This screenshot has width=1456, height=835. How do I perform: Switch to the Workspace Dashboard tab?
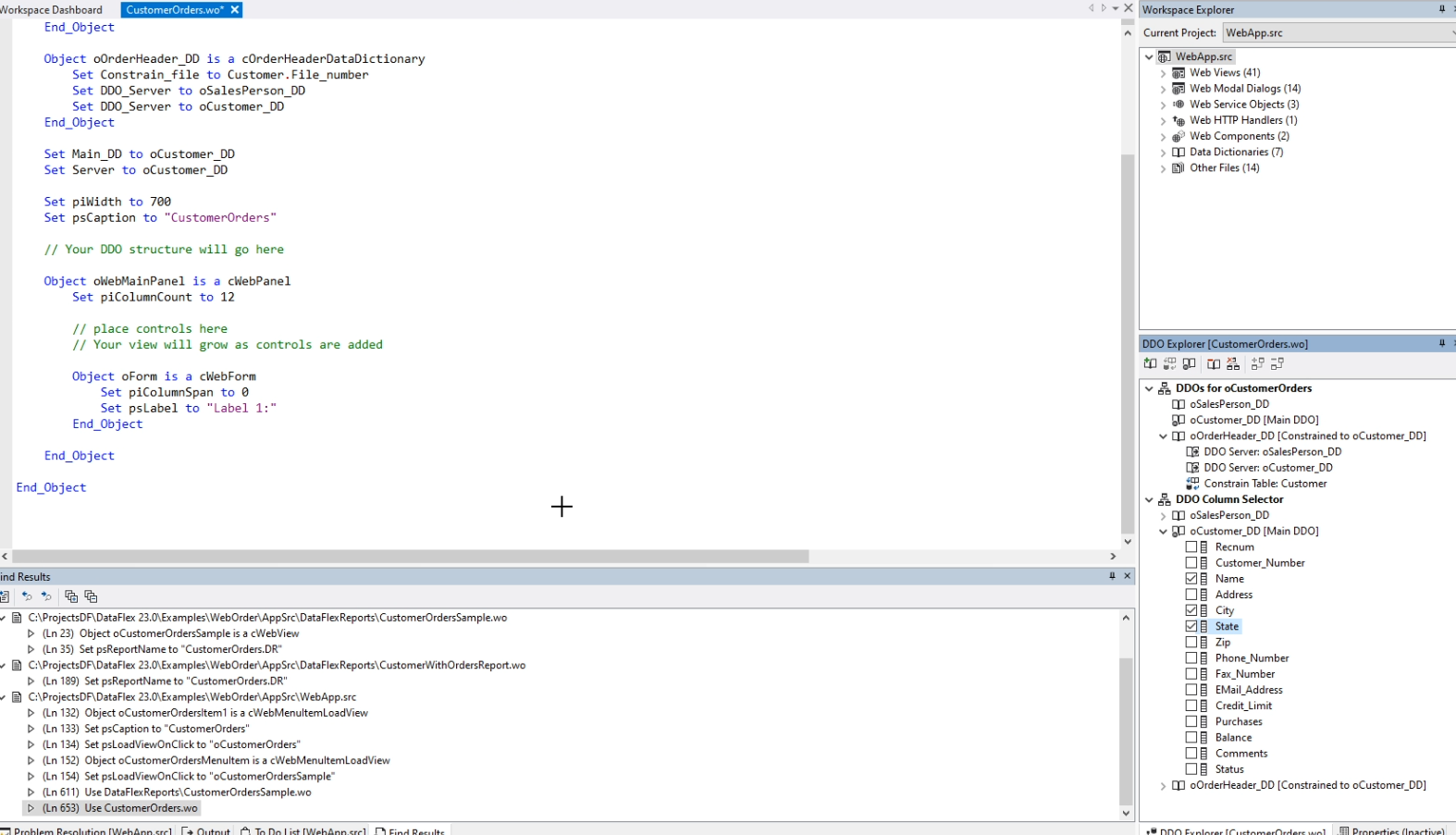pos(52,10)
